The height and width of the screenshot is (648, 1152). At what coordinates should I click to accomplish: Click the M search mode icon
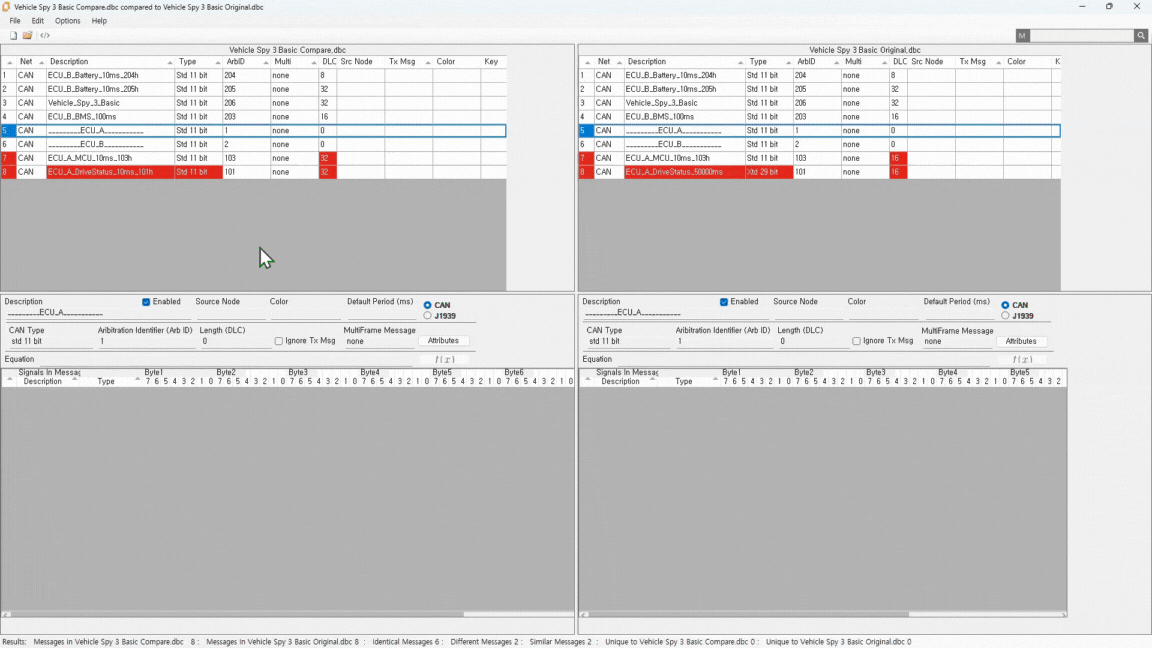click(x=1022, y=36)
